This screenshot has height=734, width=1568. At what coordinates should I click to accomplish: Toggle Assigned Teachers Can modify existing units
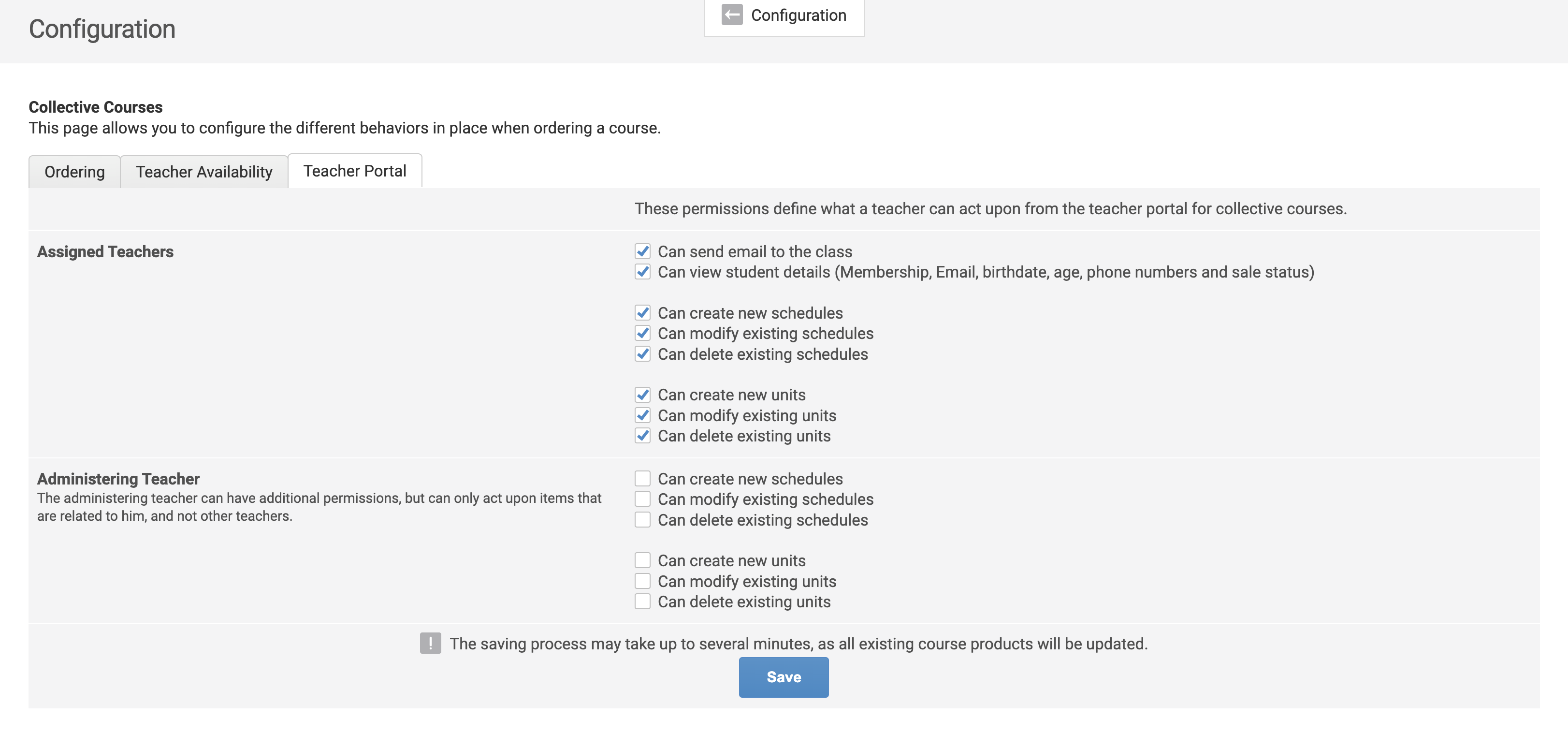(x=642, y=415)
